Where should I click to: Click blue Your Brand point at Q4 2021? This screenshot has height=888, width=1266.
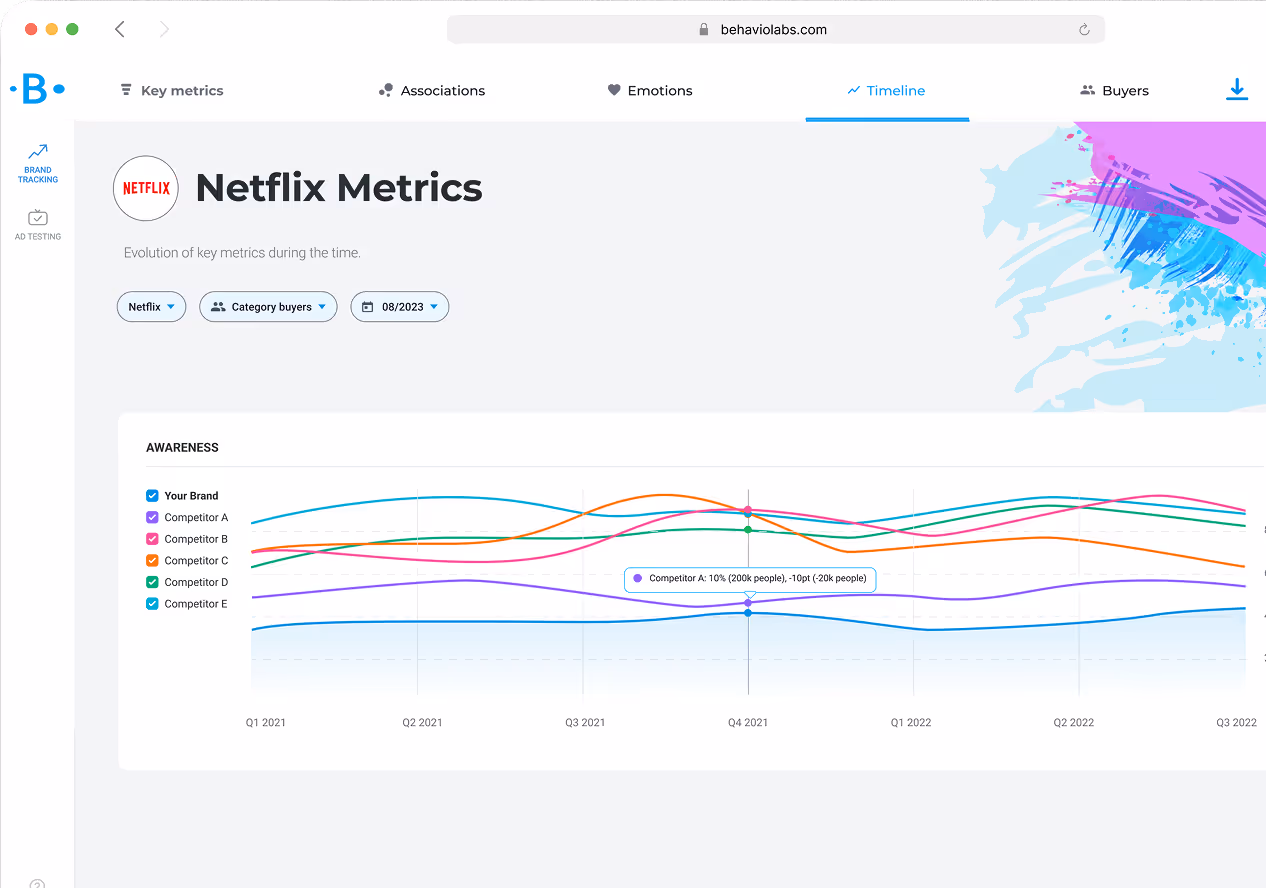coord(748,612)
